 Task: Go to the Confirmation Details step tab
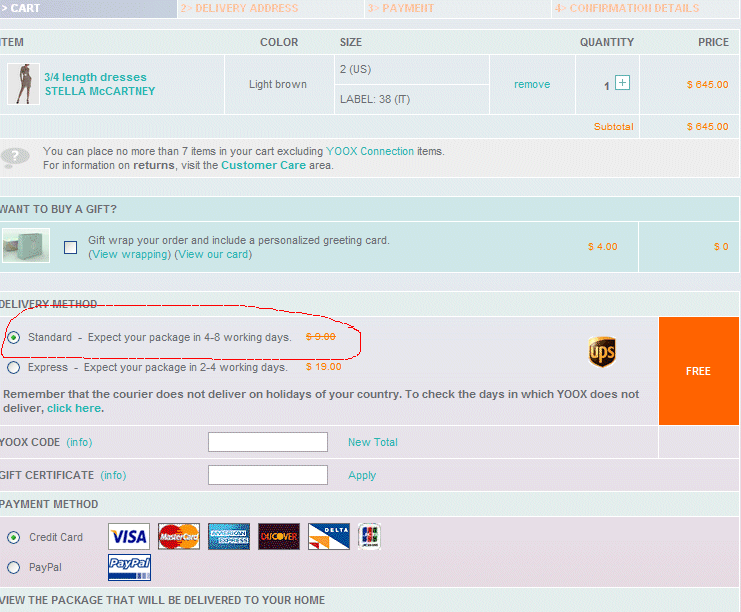[646, 9]
